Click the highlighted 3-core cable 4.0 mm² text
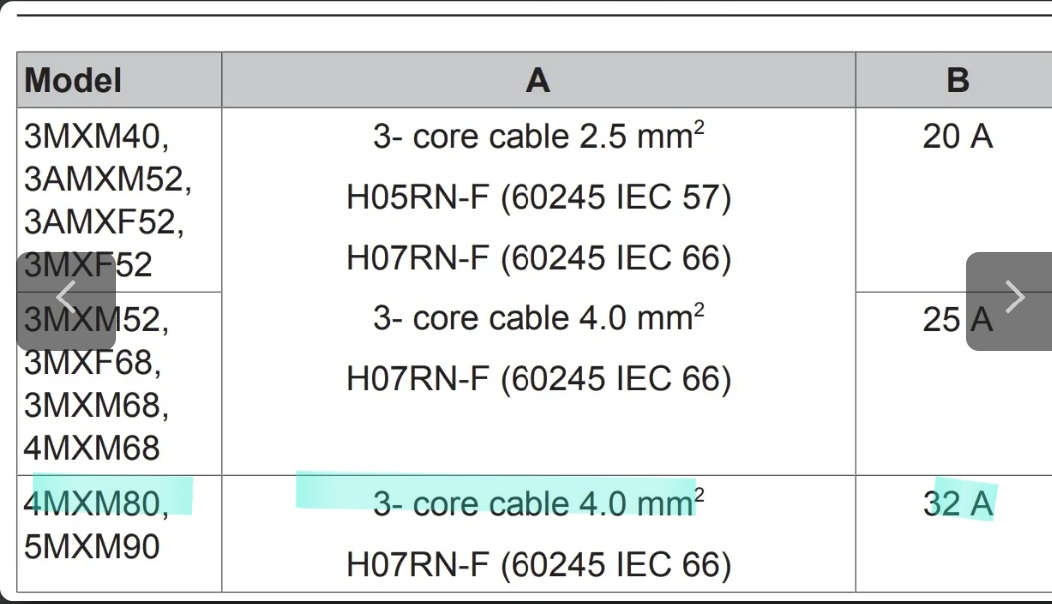Screen dimensions: 1052x604 click(x=538, y=503)
